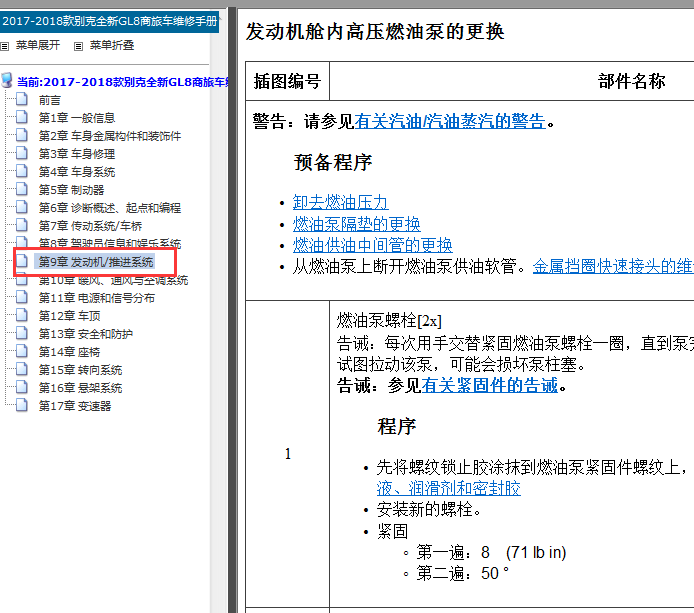Viewport: 694px width, 613px height.
Task: Click the root manual icon beside 当前:2017-2018款
Action: tap(7, 81)
